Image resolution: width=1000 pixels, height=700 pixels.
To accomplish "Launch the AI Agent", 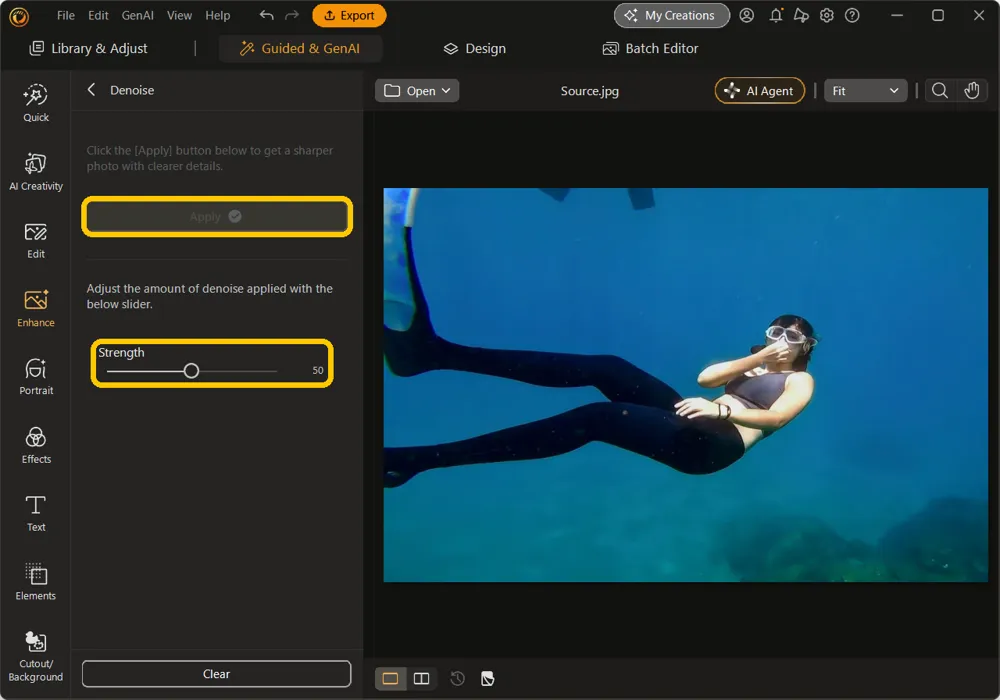I will click(760, 91).
